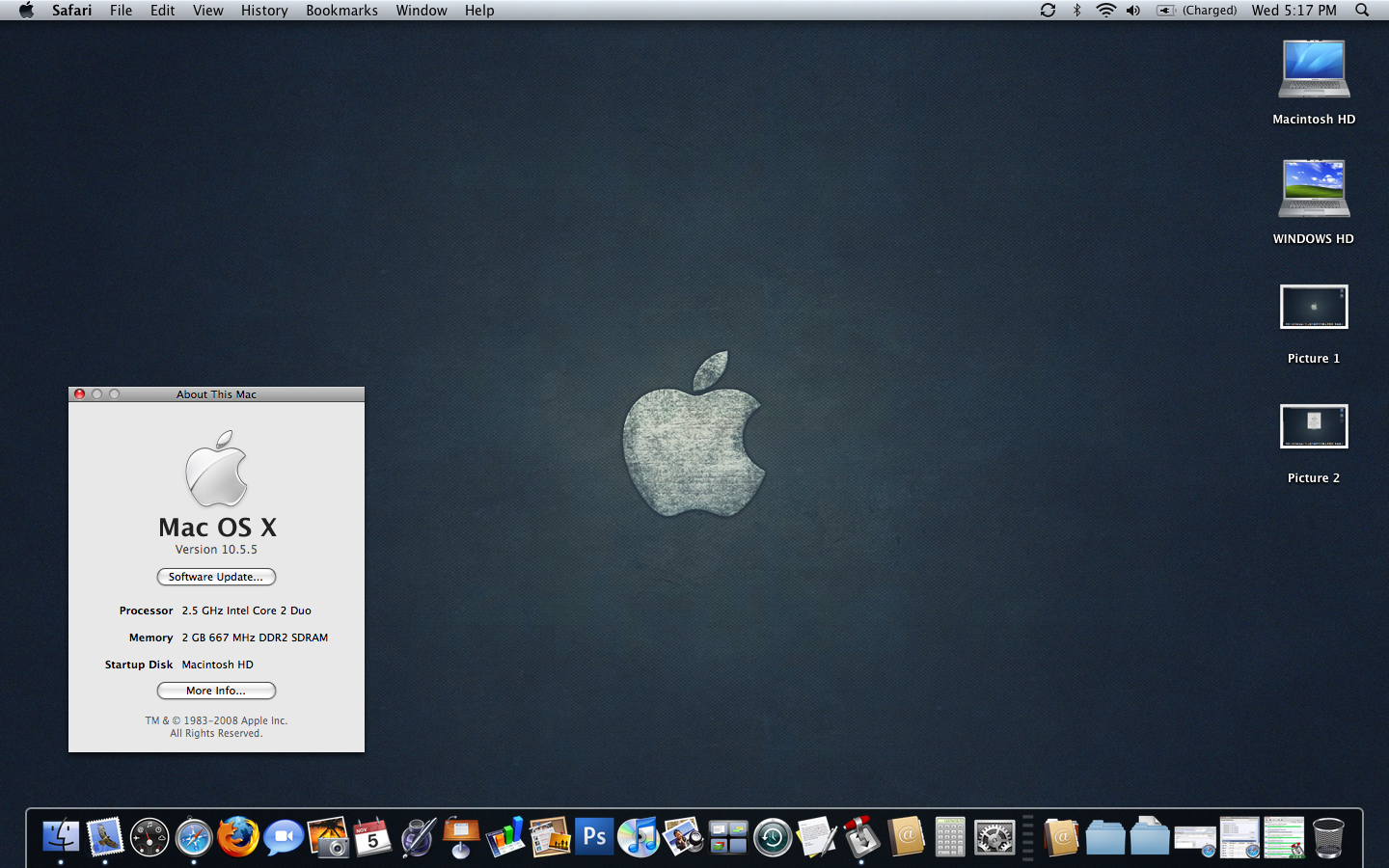Open the folder stack with a document

pyautogui.click(x=1150, y=836)
